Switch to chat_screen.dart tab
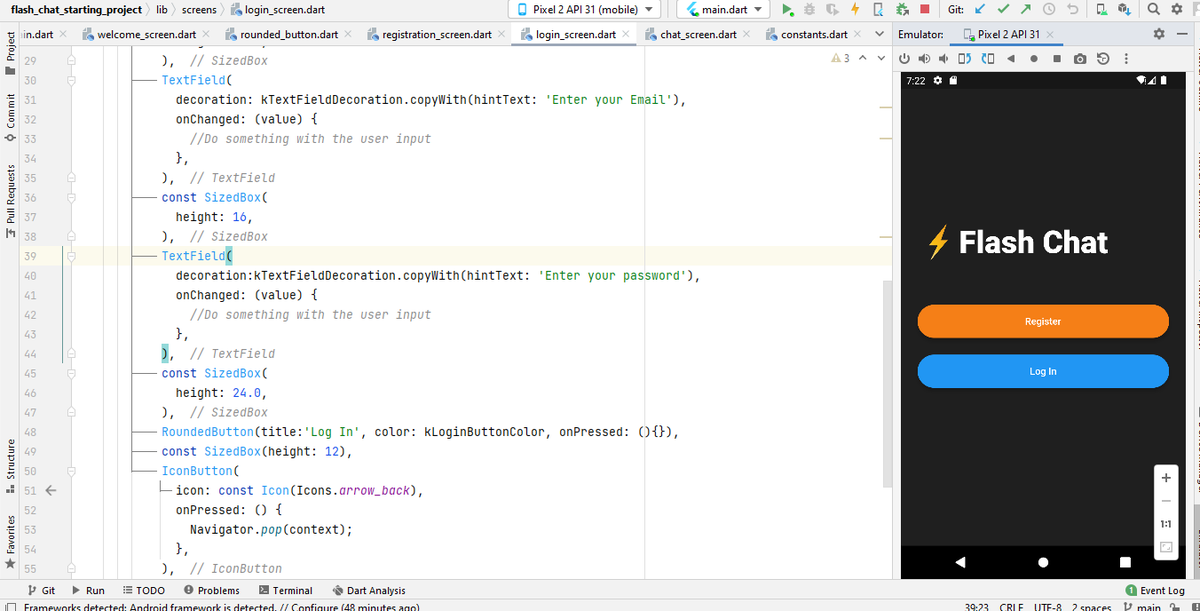This screenshot has width=1200, height=611. point(698,34)
